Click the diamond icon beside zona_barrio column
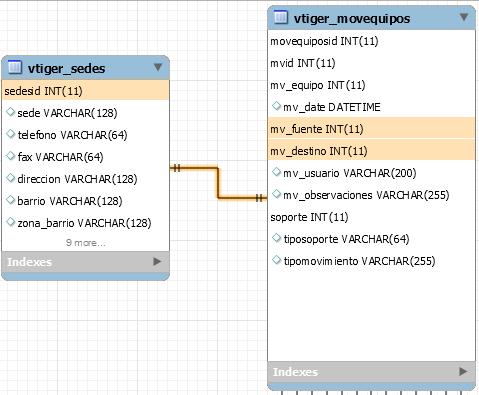The width and height of the screenshot is (479, 395). point(11,222)
